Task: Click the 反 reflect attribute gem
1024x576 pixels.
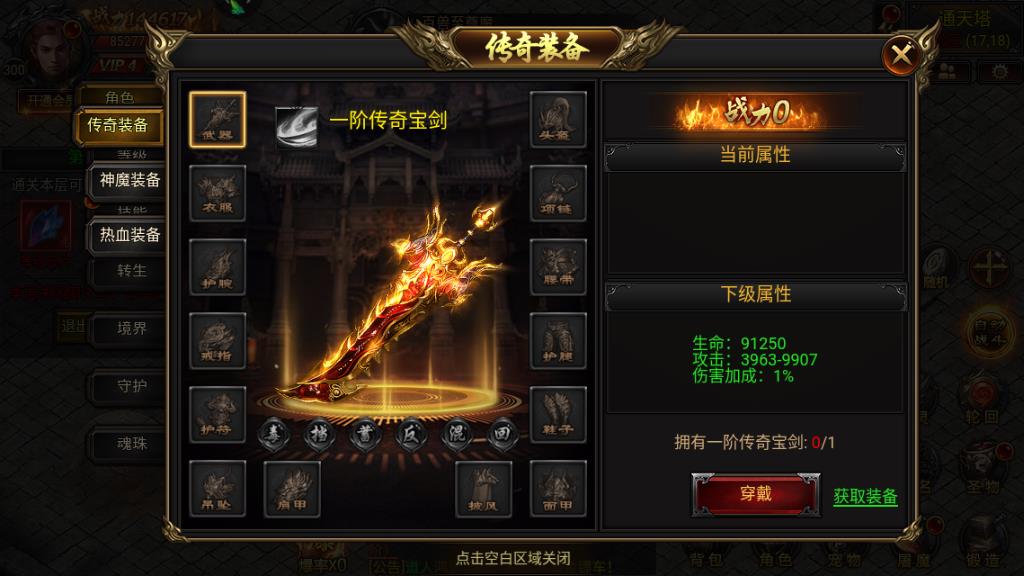Action: coord(411,434)
